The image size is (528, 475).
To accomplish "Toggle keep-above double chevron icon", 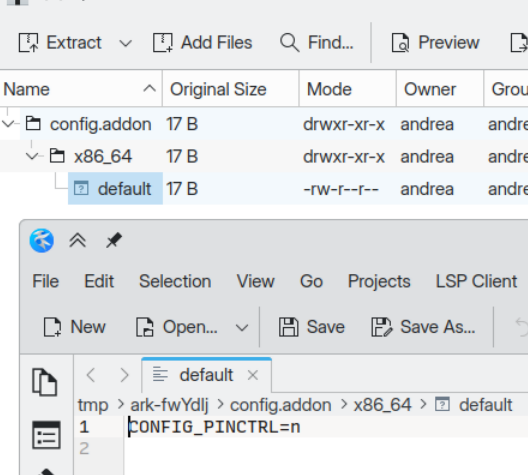I will [78, 241].
